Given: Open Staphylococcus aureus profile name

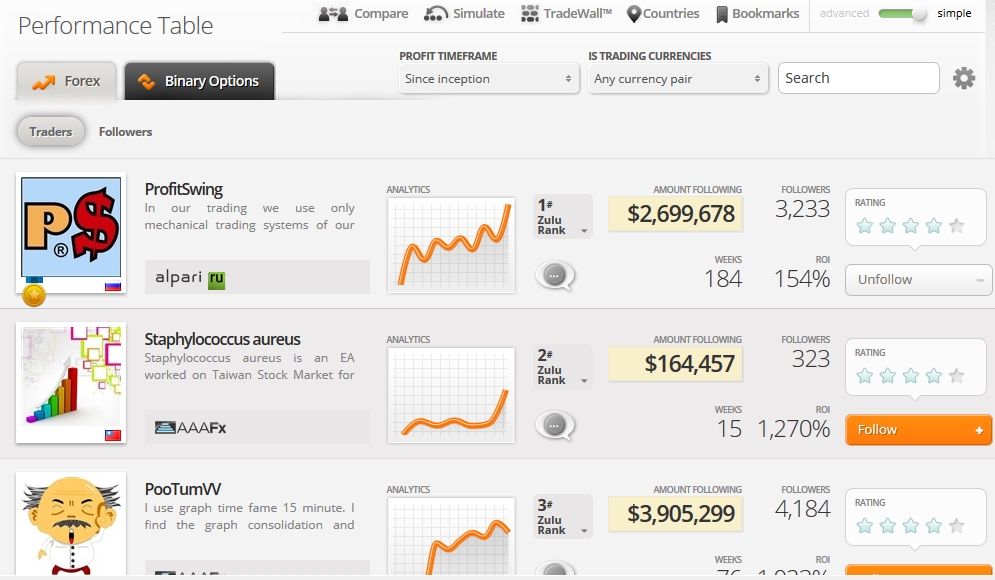Looking at the screenshot, I should (222, 339).
